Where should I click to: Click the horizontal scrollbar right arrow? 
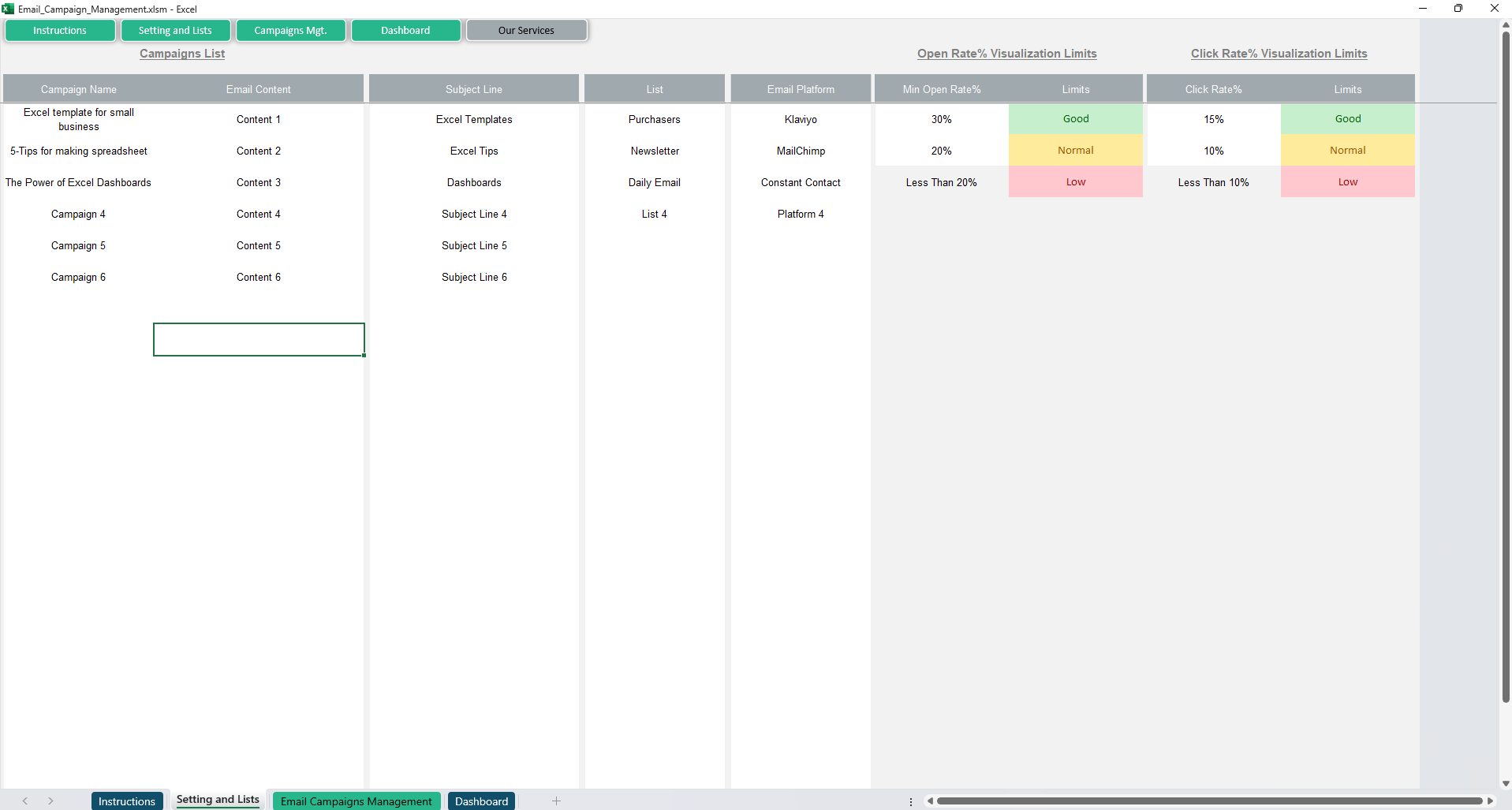(x=1490, y=801)
